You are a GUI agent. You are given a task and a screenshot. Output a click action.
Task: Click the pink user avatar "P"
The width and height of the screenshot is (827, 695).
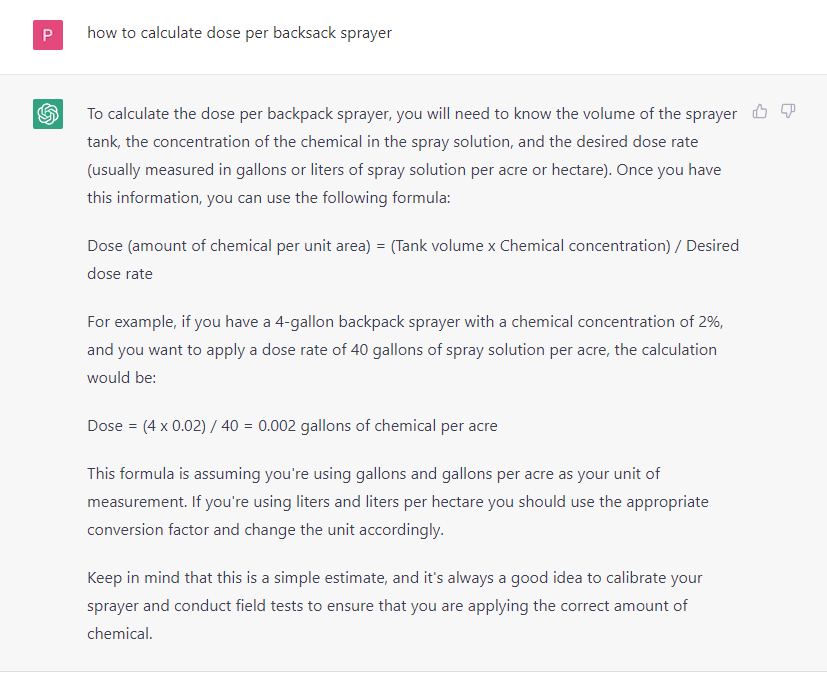click(x=48, y=35)
